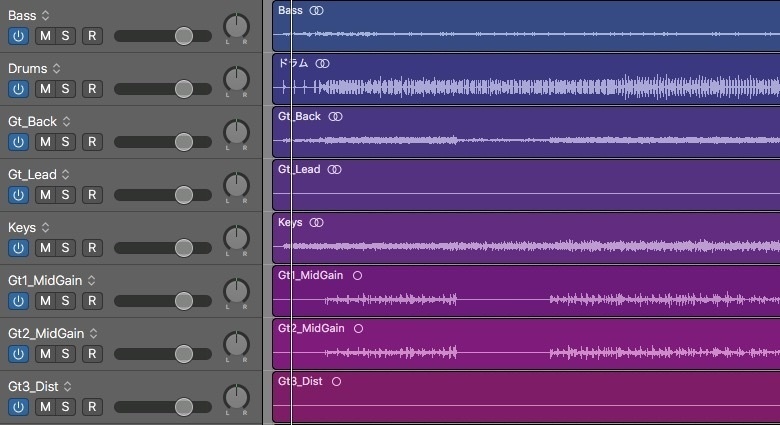Solo the Gt2_MidGain track
Image resolution: width=780 pixels, height=425 pixels.
(x=66, y=354)
